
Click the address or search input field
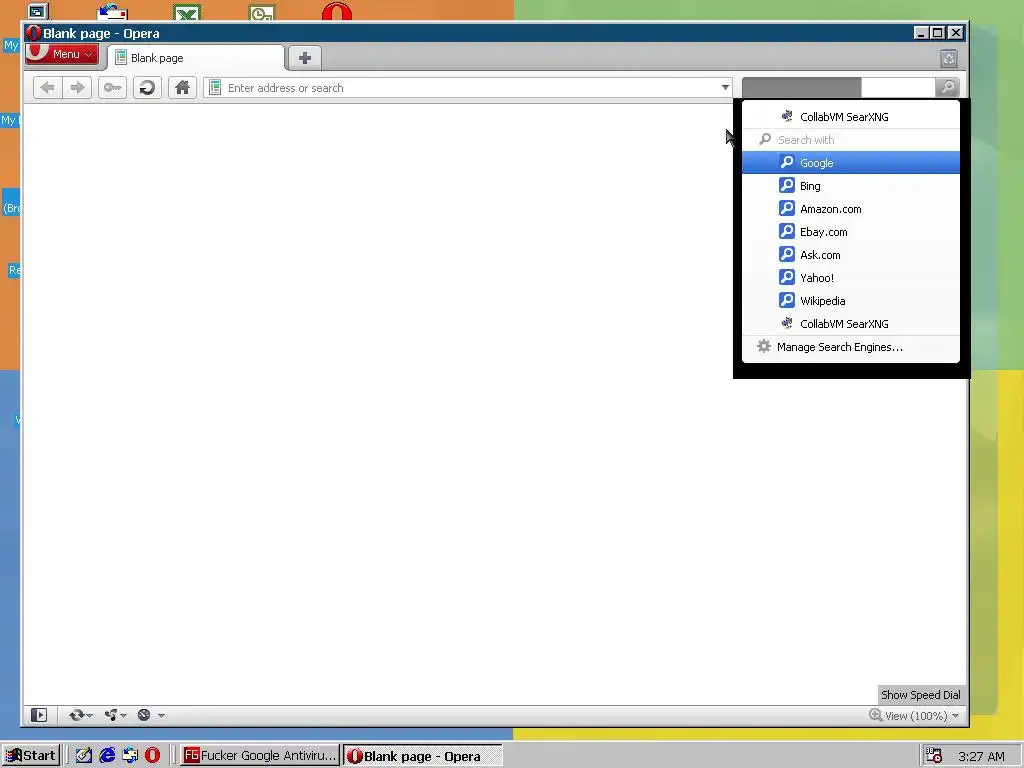pyautogui.click(x=470, y=88)
